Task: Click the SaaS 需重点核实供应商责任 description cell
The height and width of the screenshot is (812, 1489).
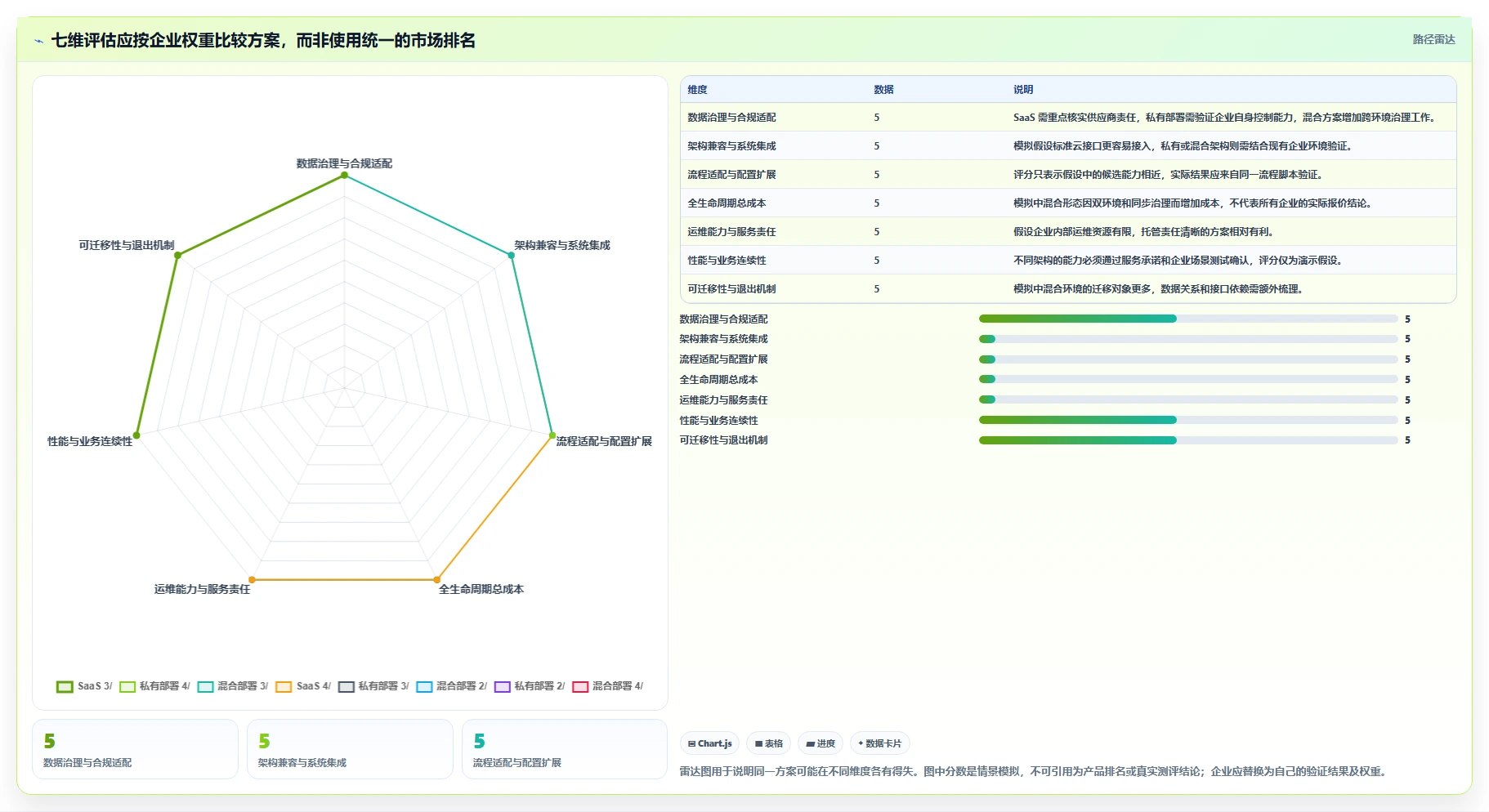Action: coord(1225,118)
